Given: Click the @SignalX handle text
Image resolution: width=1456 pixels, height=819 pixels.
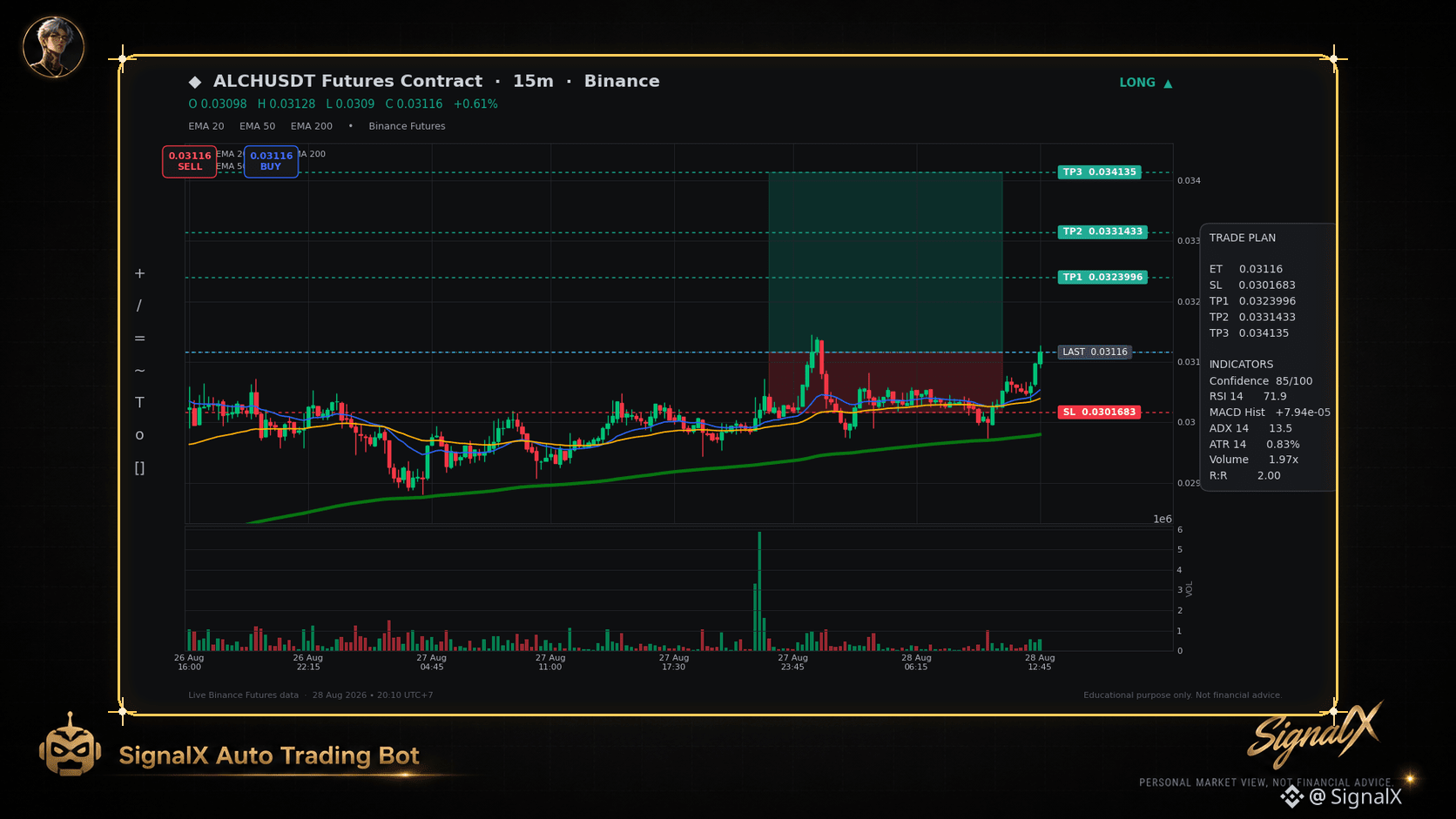Looking at the screenshot, I should [x=1356, y=796].
